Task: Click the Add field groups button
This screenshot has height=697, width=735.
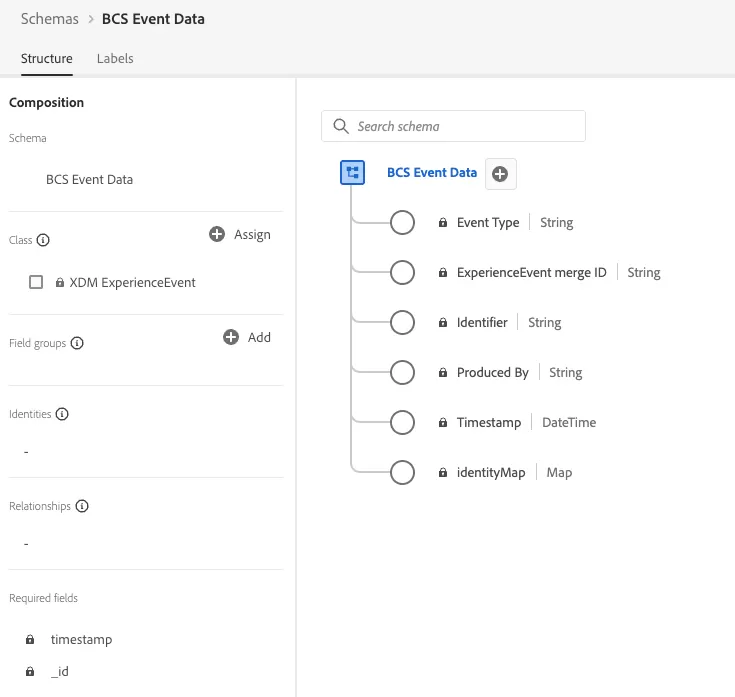Action: pos(247,337)
